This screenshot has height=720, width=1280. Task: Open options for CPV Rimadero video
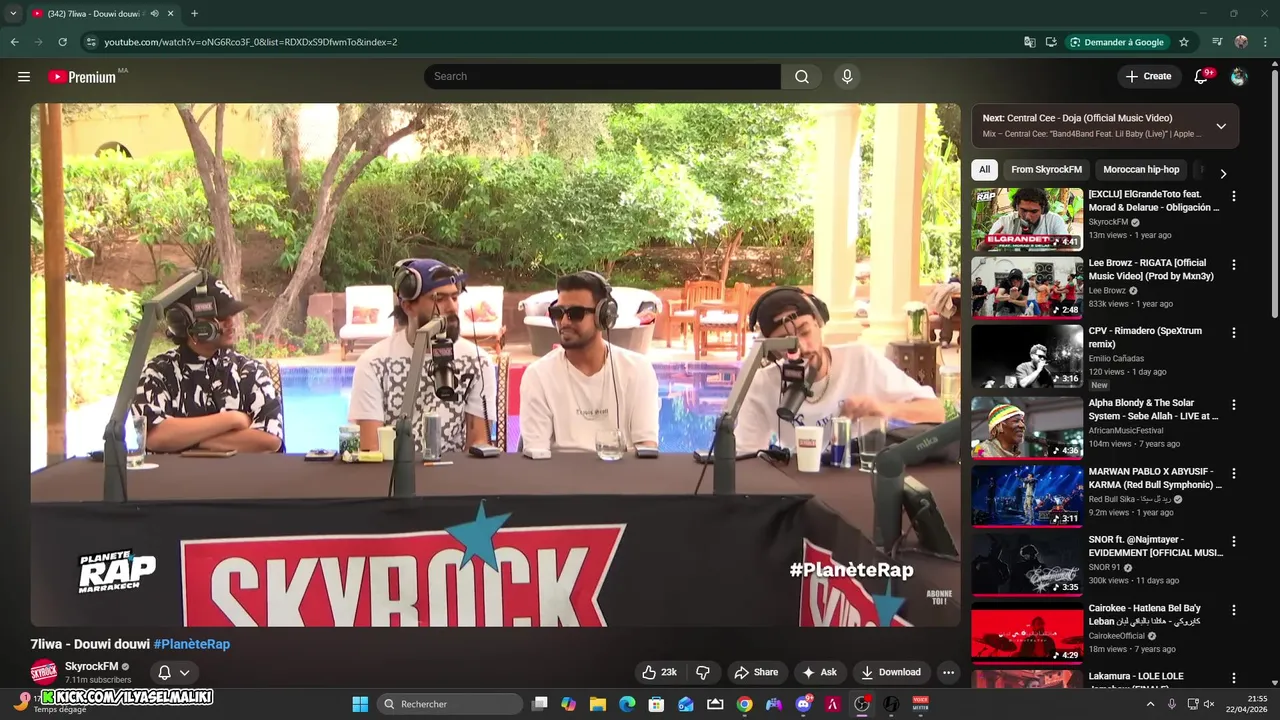coord(1233,333)
